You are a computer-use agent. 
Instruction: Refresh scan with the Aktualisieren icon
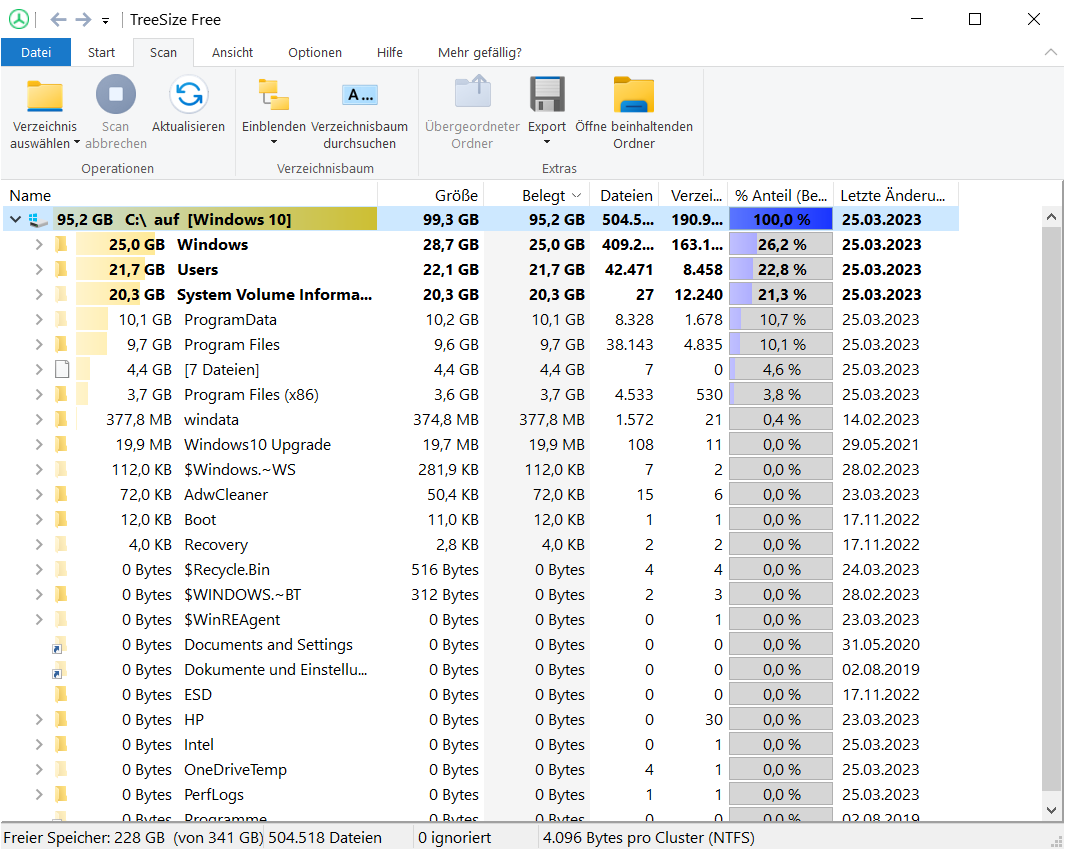click(x=188, y=94)
